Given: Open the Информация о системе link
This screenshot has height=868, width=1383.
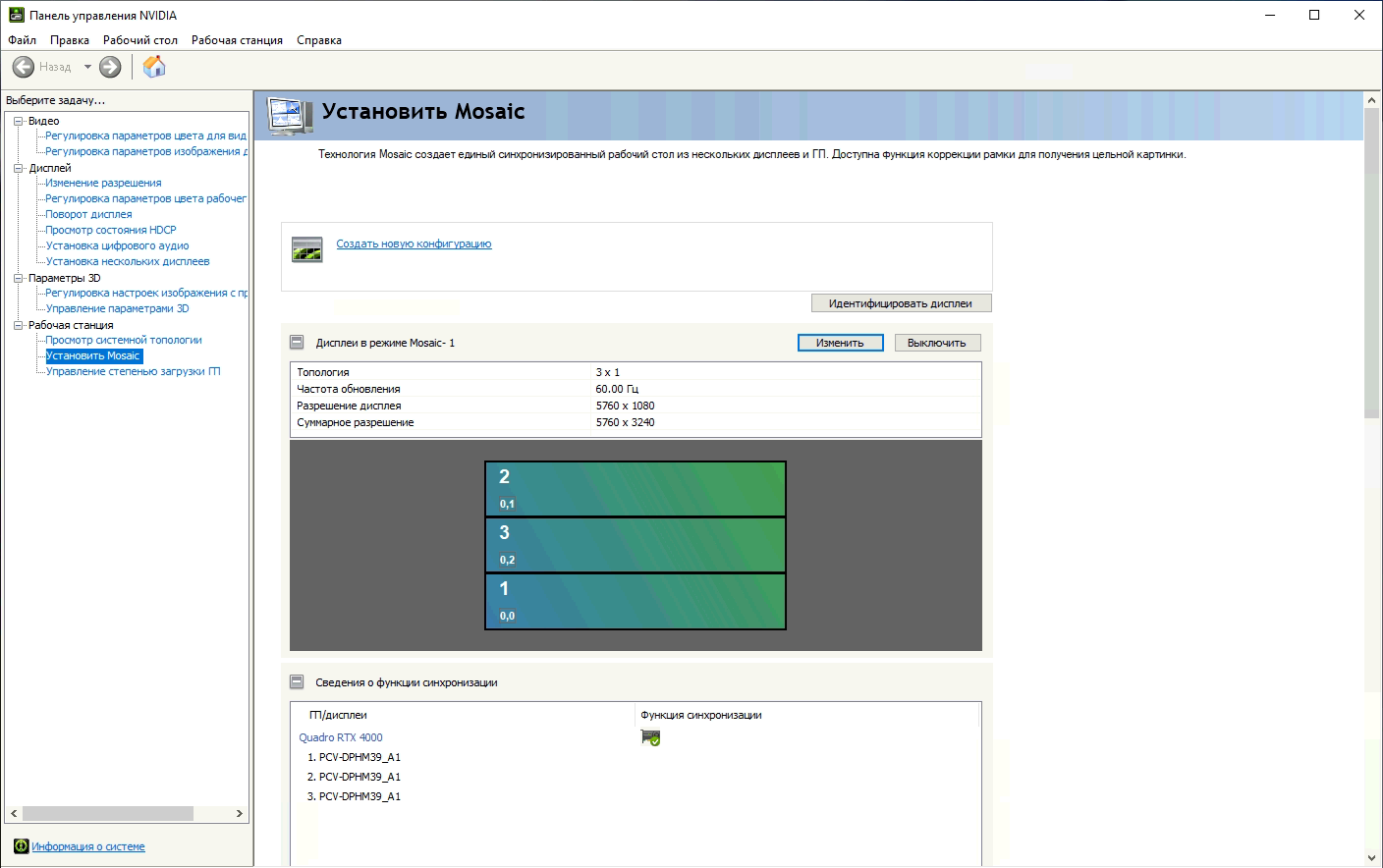Looking at the screenshot, I should pyautogui.click(x=88, y=846).
